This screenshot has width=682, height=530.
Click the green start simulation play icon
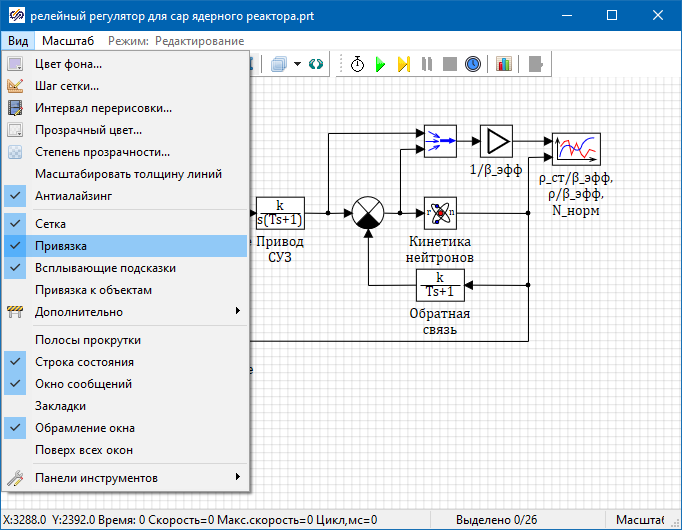click(x=380, y=64)
